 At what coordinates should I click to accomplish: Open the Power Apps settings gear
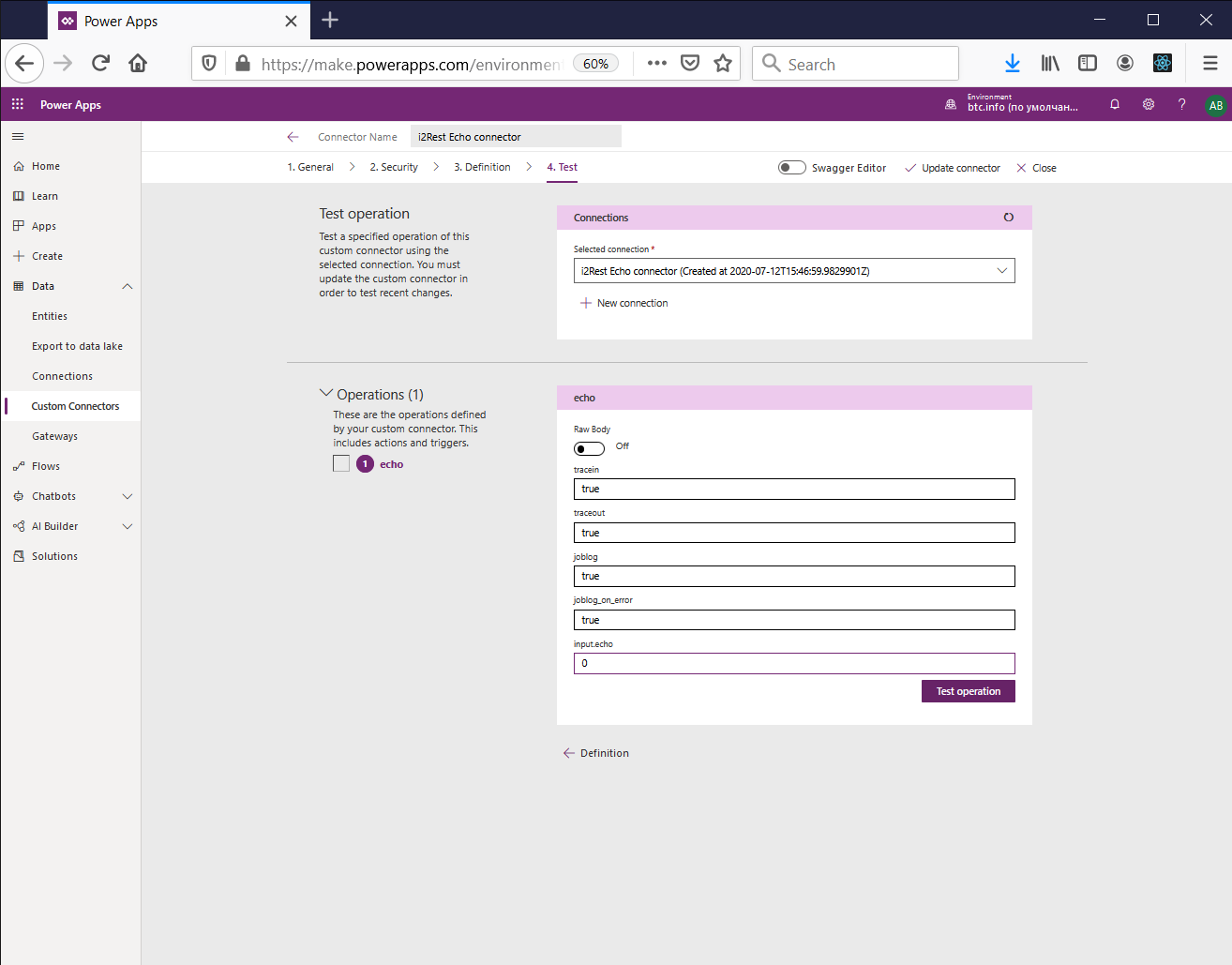point(1149,104)
